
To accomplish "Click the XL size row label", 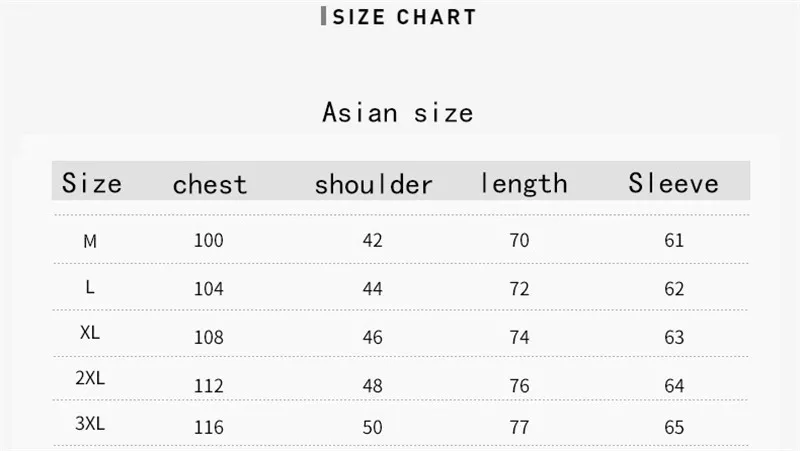I will (90, 333).
